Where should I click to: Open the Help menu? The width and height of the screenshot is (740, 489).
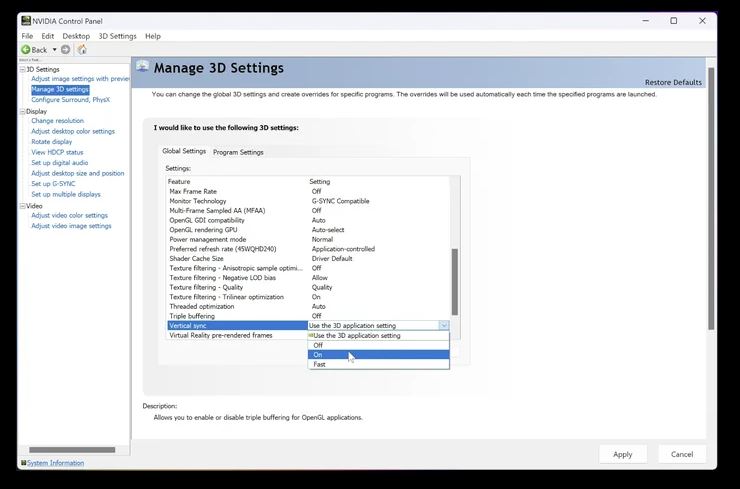(152, 36)
